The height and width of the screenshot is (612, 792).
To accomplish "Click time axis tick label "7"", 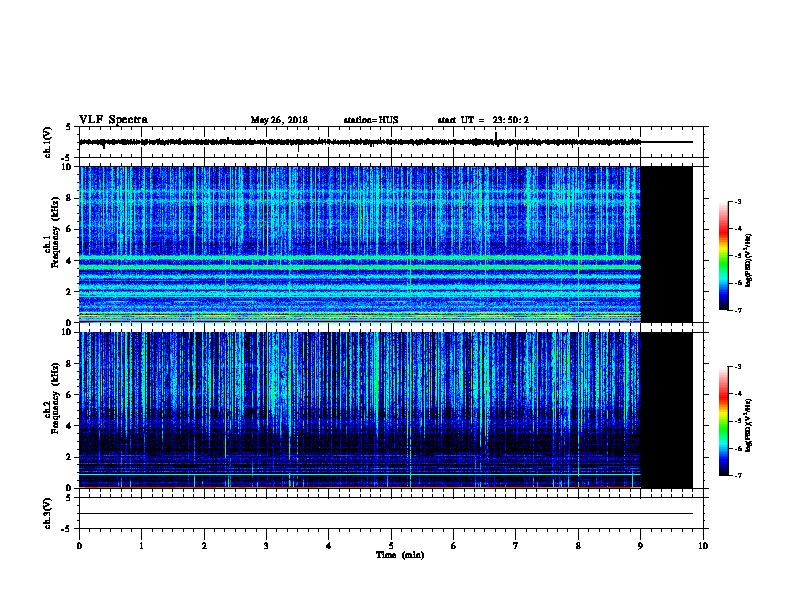I will point(516,546).
